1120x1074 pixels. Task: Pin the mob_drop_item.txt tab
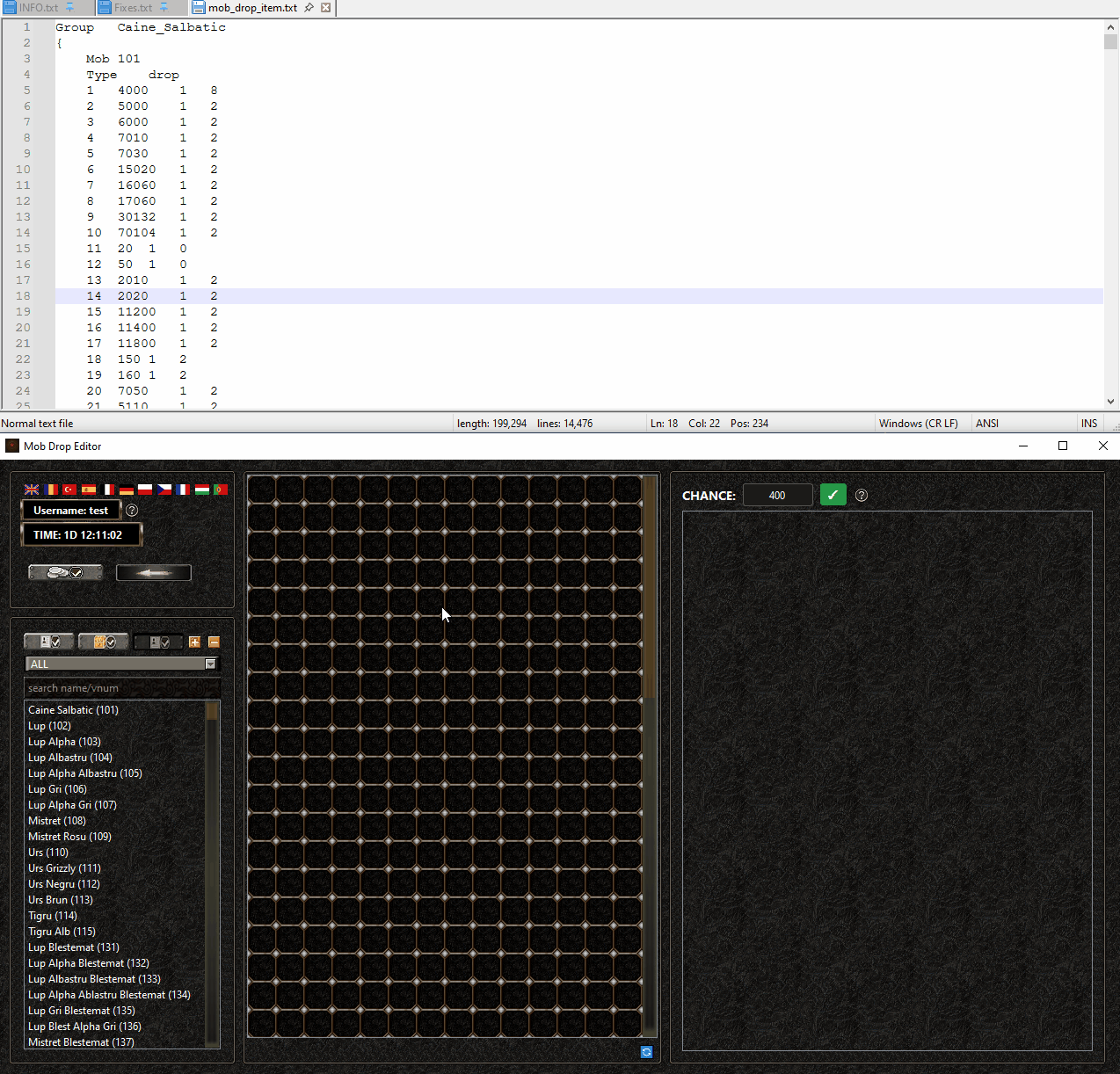pyautogui.click(x=309, y=8)
